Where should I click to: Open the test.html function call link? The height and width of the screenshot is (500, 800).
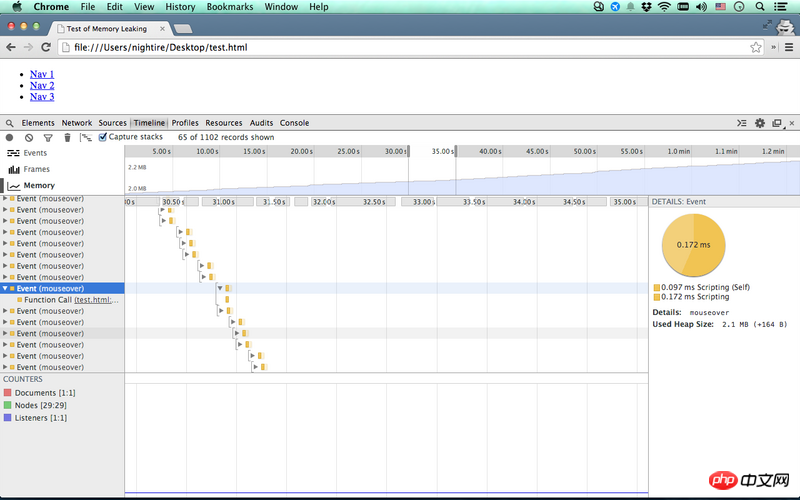96,300
